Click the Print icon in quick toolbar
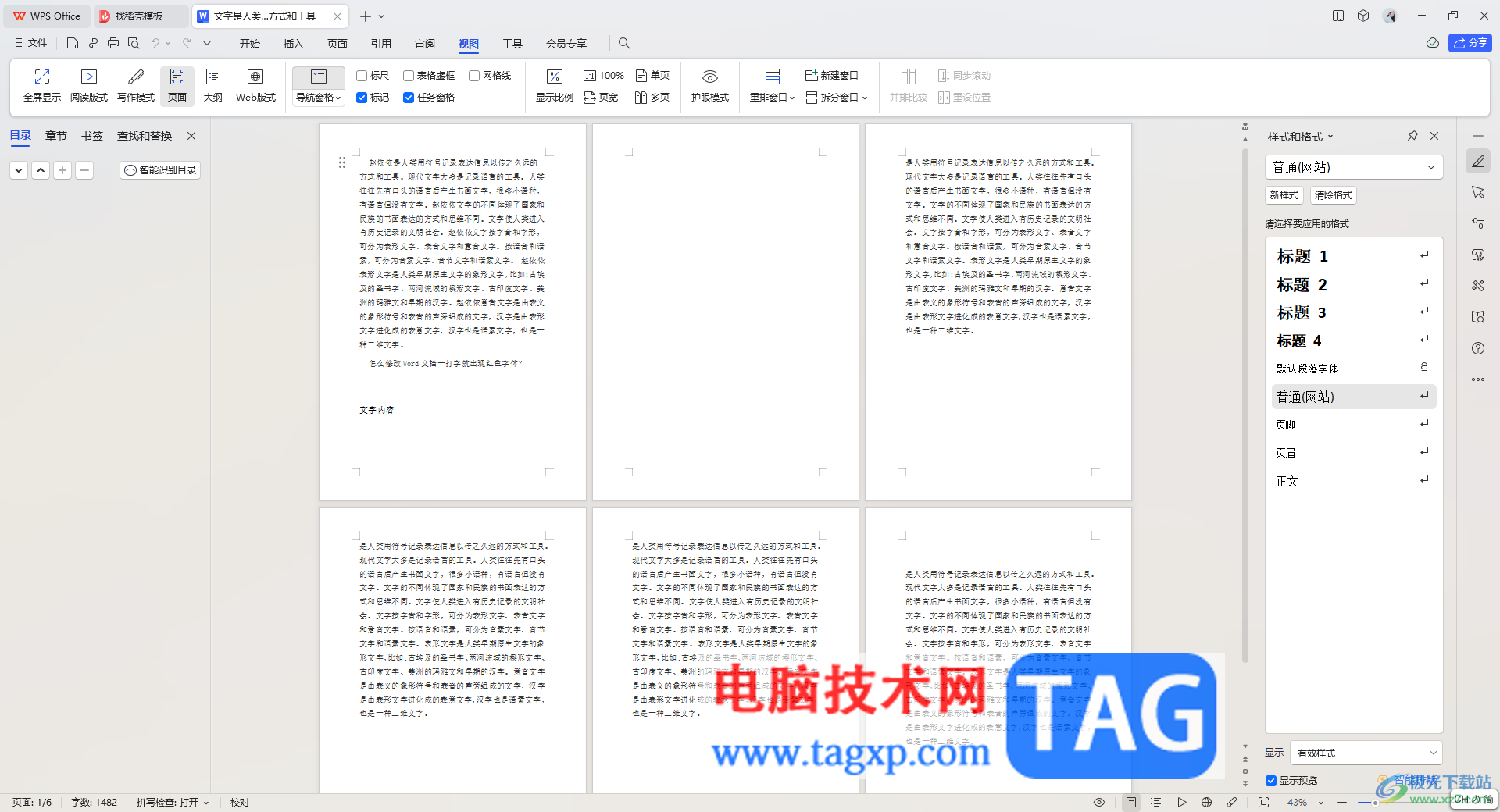 coord(113,43)
